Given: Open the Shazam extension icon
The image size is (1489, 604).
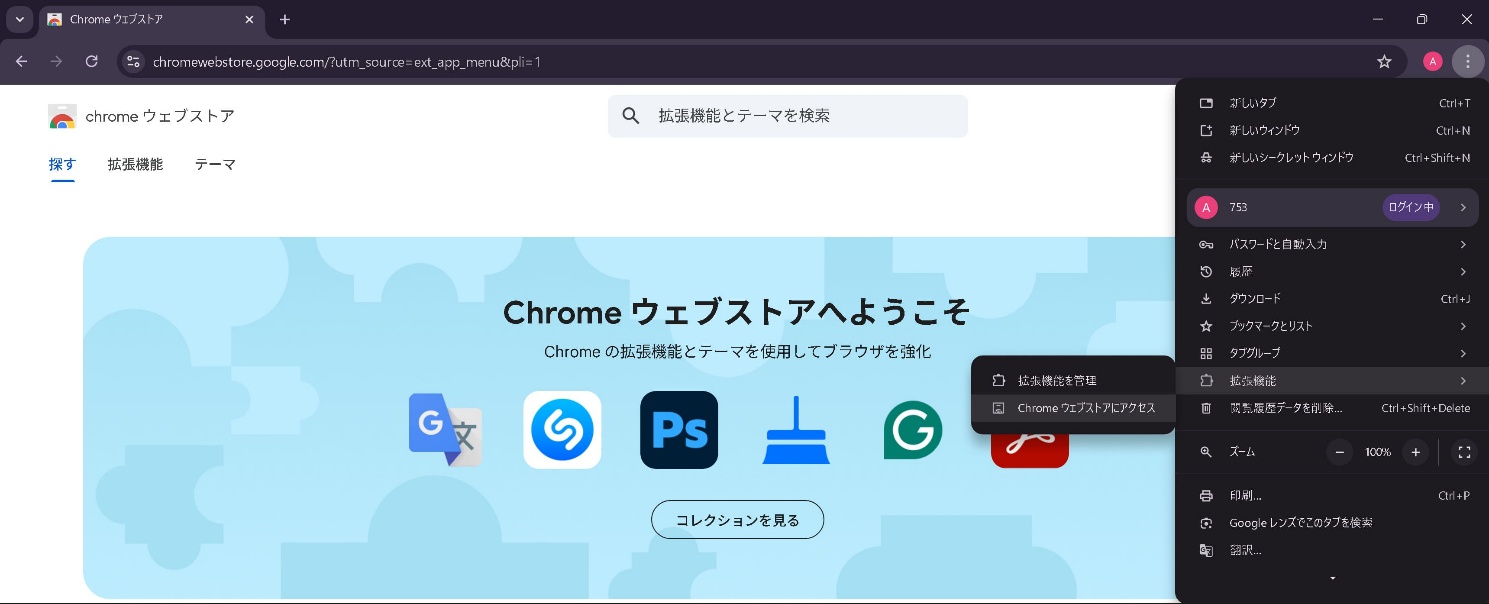Looking at the screenshot, I should point(562,430).
